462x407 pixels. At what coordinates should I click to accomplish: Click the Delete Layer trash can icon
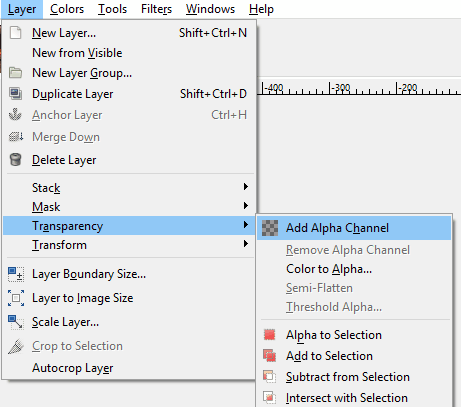[x=15, y=160]
